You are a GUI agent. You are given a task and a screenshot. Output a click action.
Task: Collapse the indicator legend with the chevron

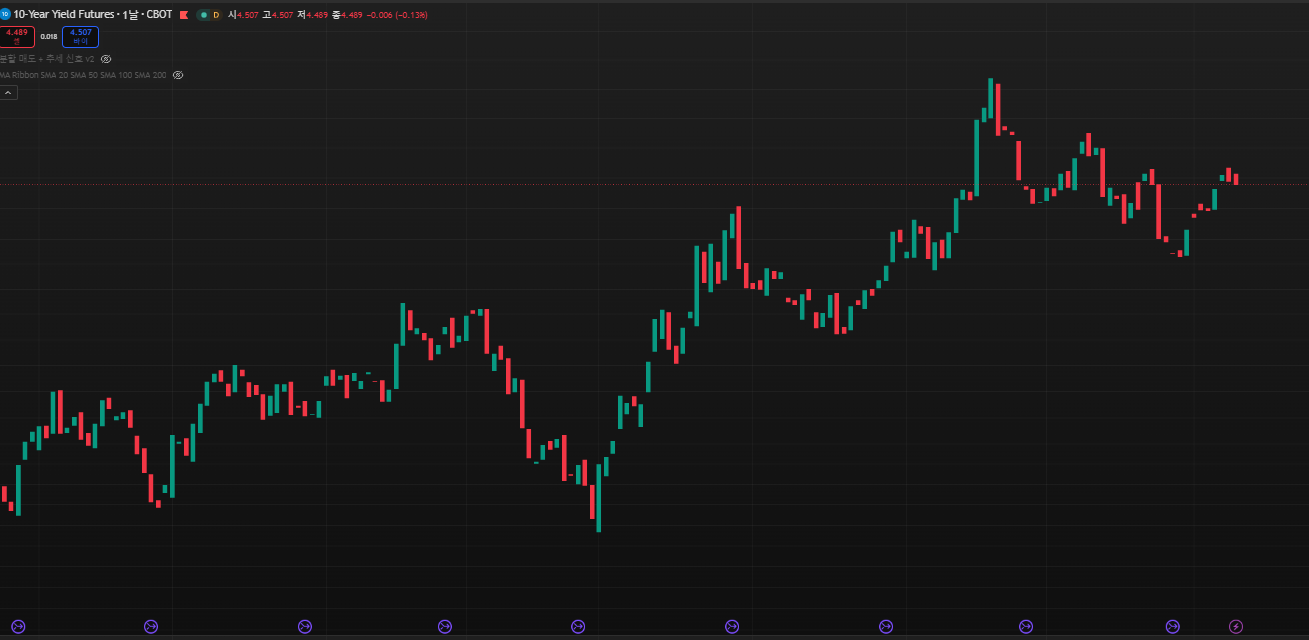pyautogui.click(x=8, y=93)
